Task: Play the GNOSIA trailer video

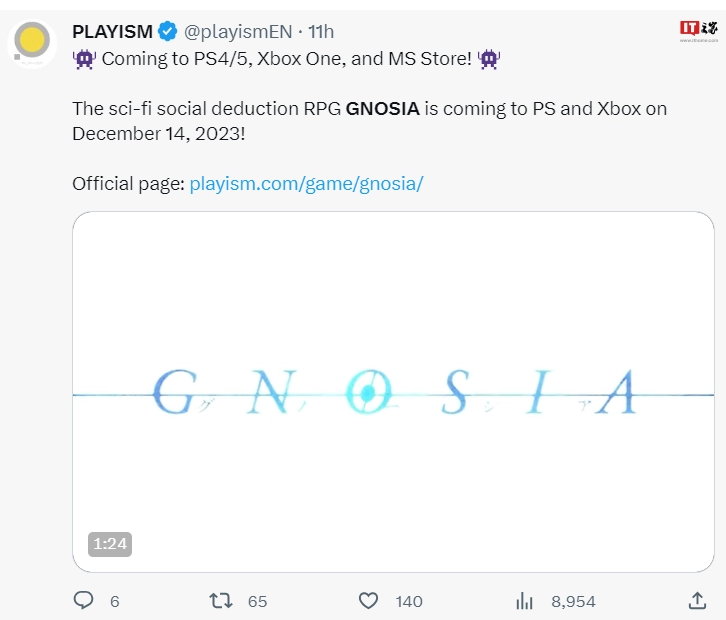Action: tap(394, 392)
